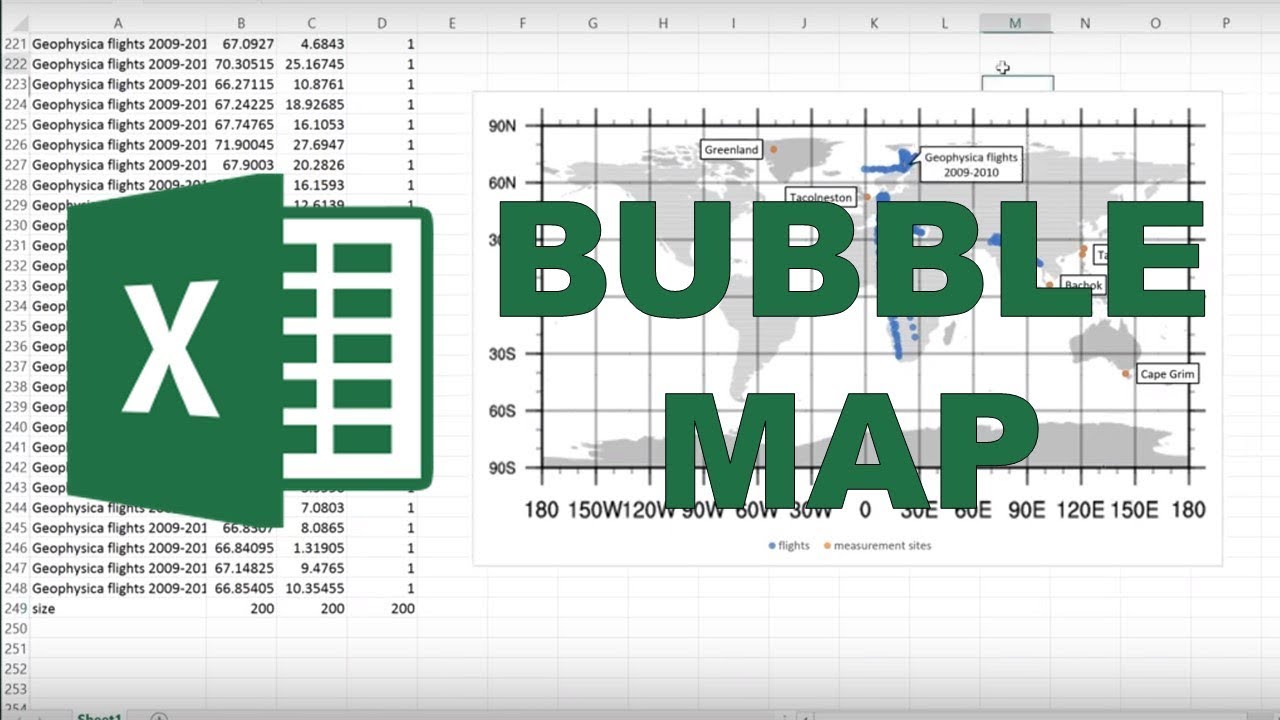The width and height of the screenshot is (1280, 720).
Task: Click the 'flights' legend entry
Action: point(789,545)
